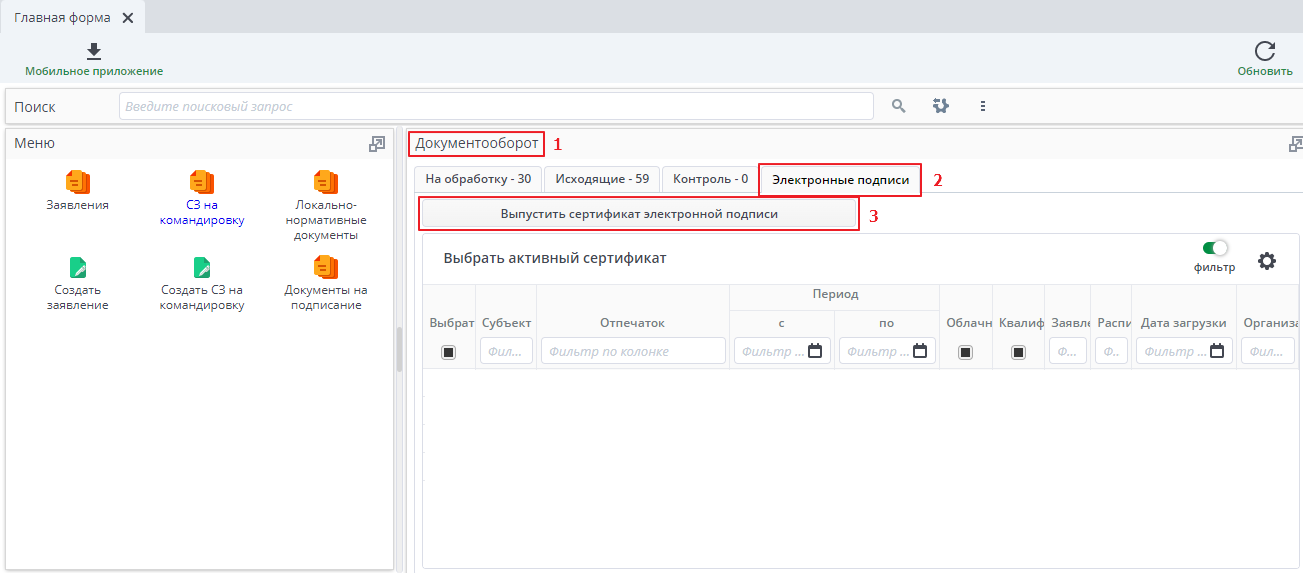
Task: Click the Обновить refresh icon
Action: pyautogui.click(x=1264, y=52)
